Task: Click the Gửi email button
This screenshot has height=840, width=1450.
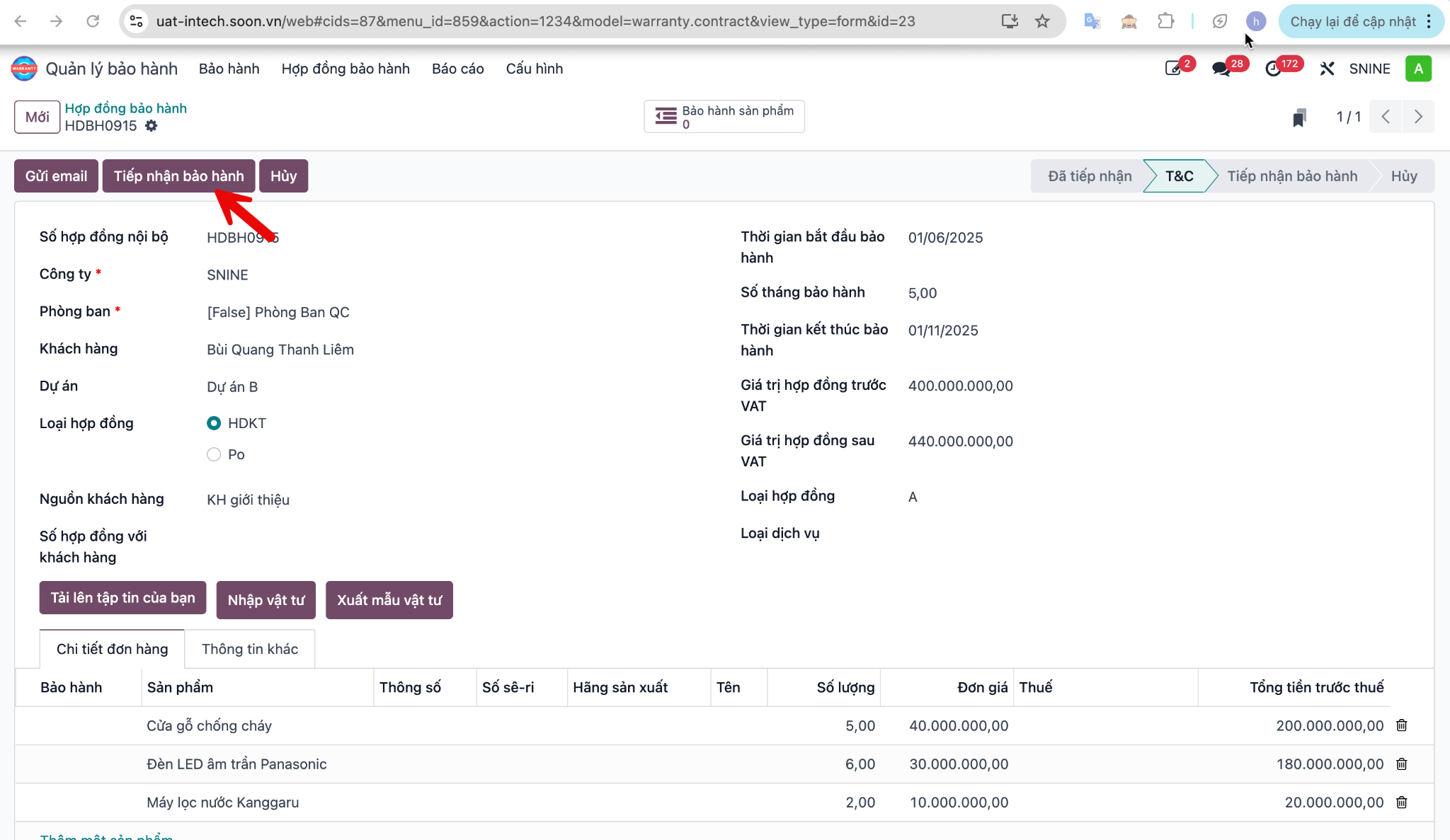Action: coord(56,176)
